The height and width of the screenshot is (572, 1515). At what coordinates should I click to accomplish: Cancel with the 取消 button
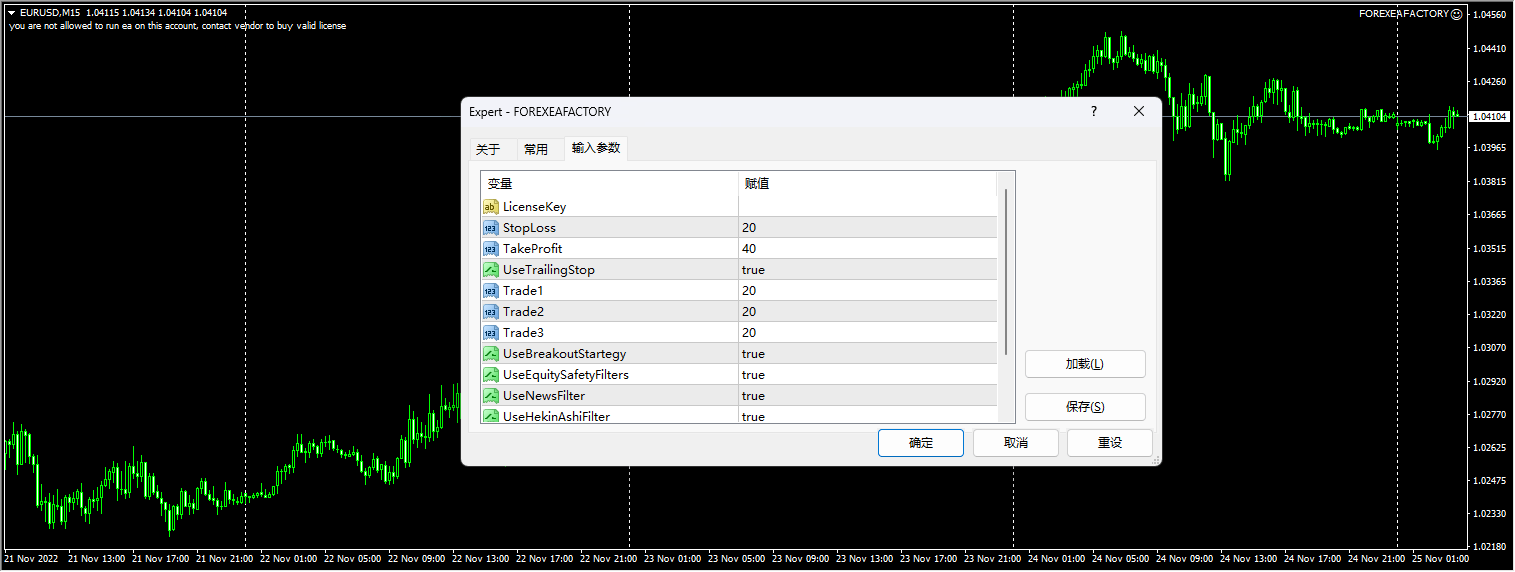pyautogui.click(x=1016, y=443)
